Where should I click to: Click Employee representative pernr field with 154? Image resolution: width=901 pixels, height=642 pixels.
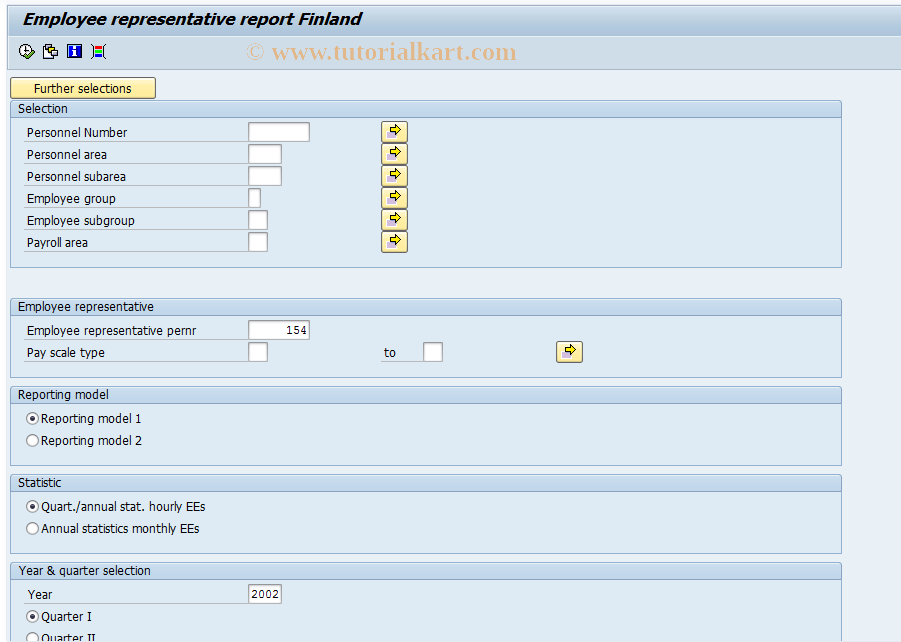279,330
